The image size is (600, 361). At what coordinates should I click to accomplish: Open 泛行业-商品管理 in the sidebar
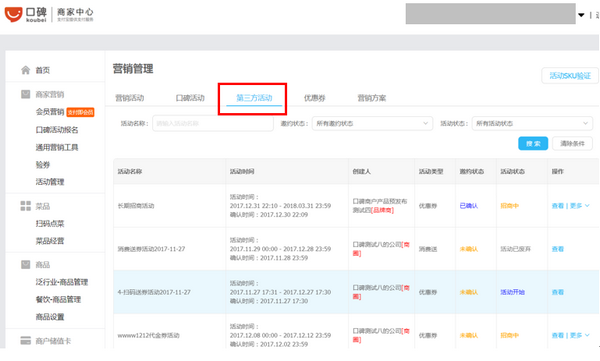click(62, 282)
